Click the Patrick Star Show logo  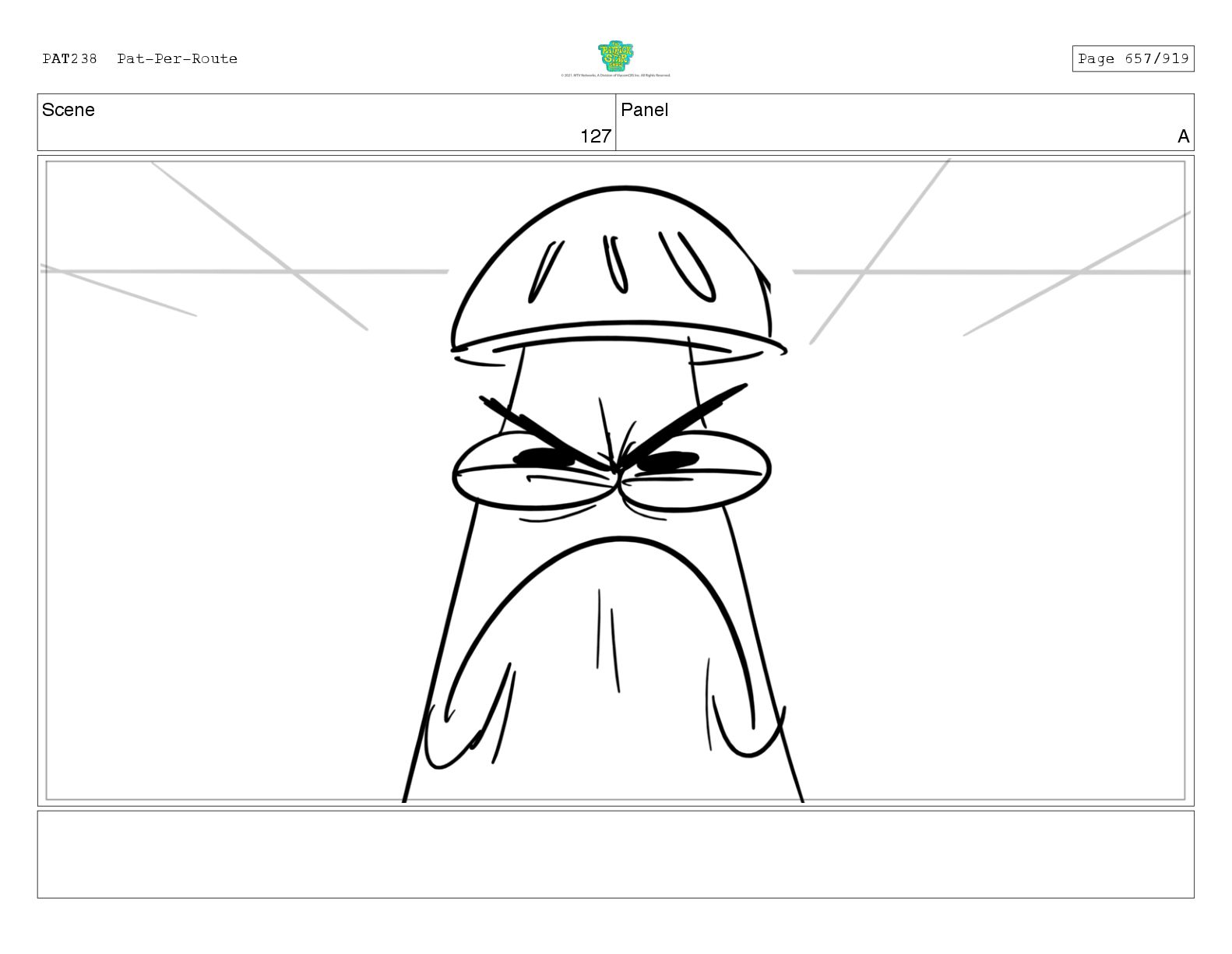coord(615,56)
